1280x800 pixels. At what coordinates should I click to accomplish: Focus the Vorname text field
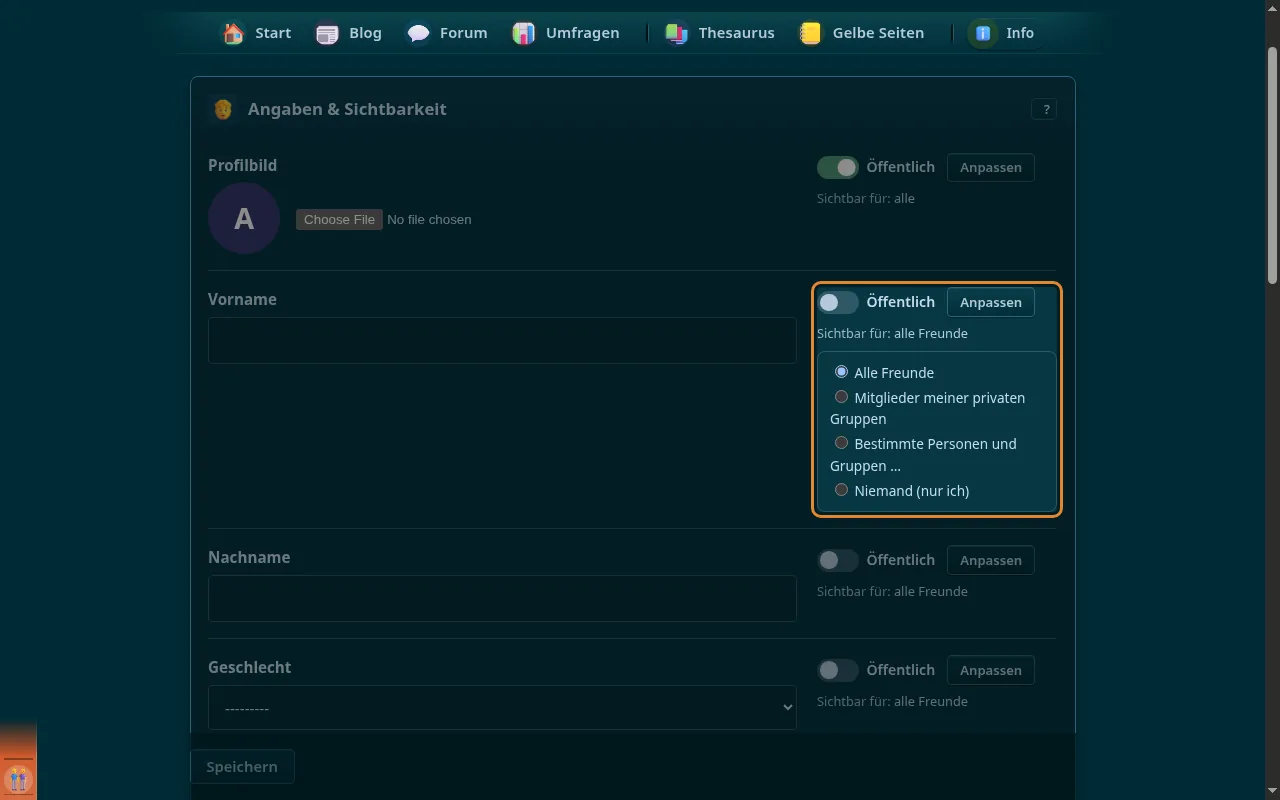(502, 340)
